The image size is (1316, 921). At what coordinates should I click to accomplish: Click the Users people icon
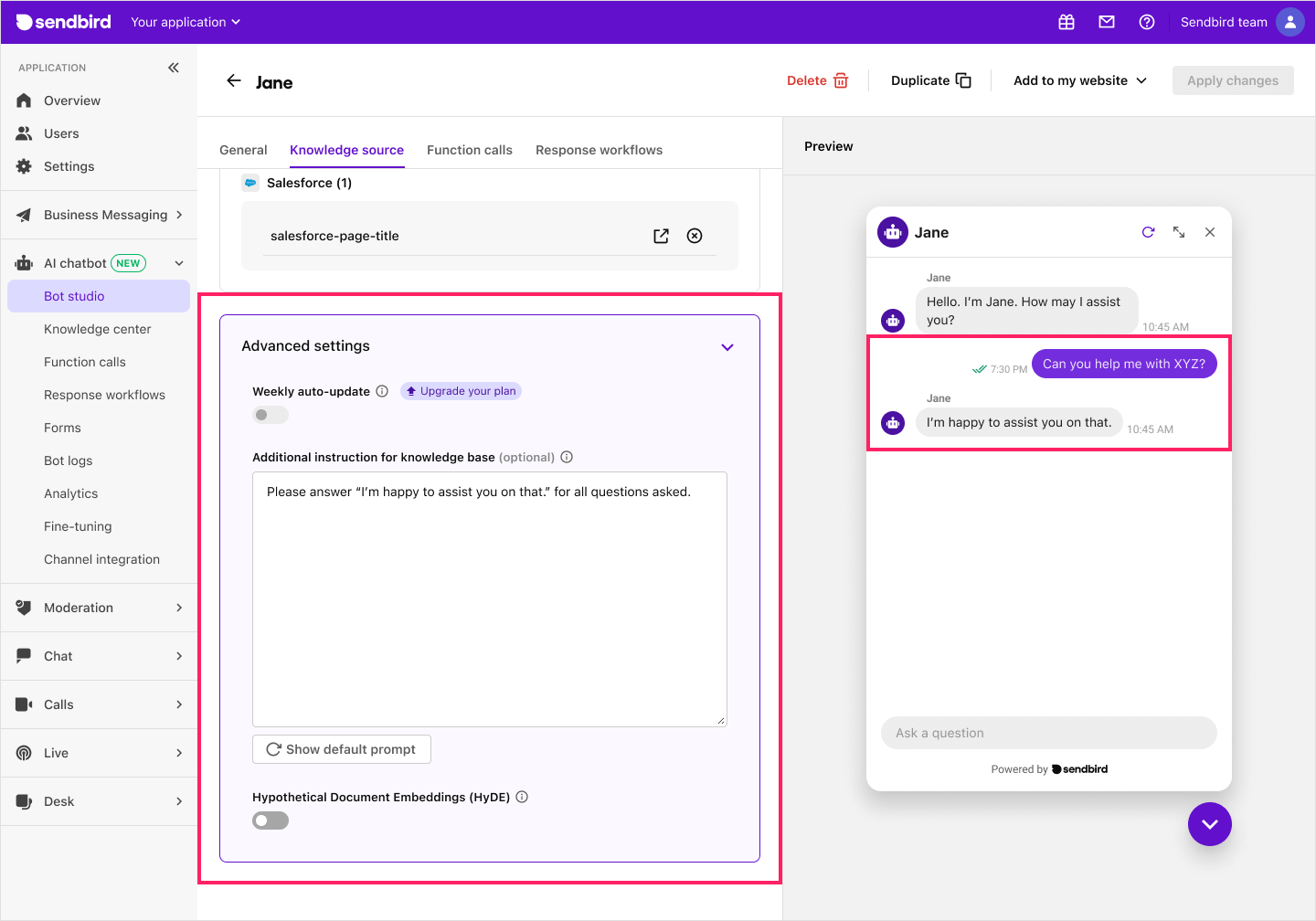coord(24,133)
